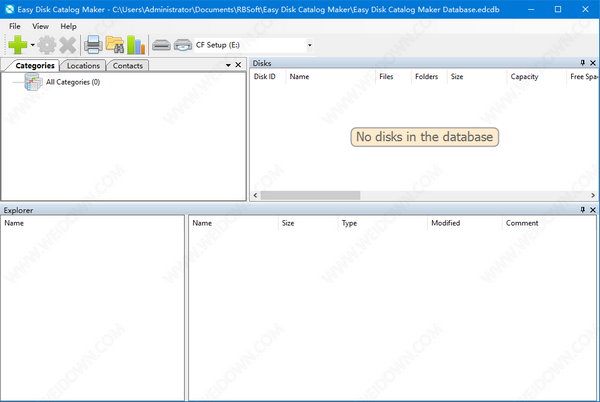Sort Explorer file list by Name
Screen dimensions: 600x402
coord(233,223)
